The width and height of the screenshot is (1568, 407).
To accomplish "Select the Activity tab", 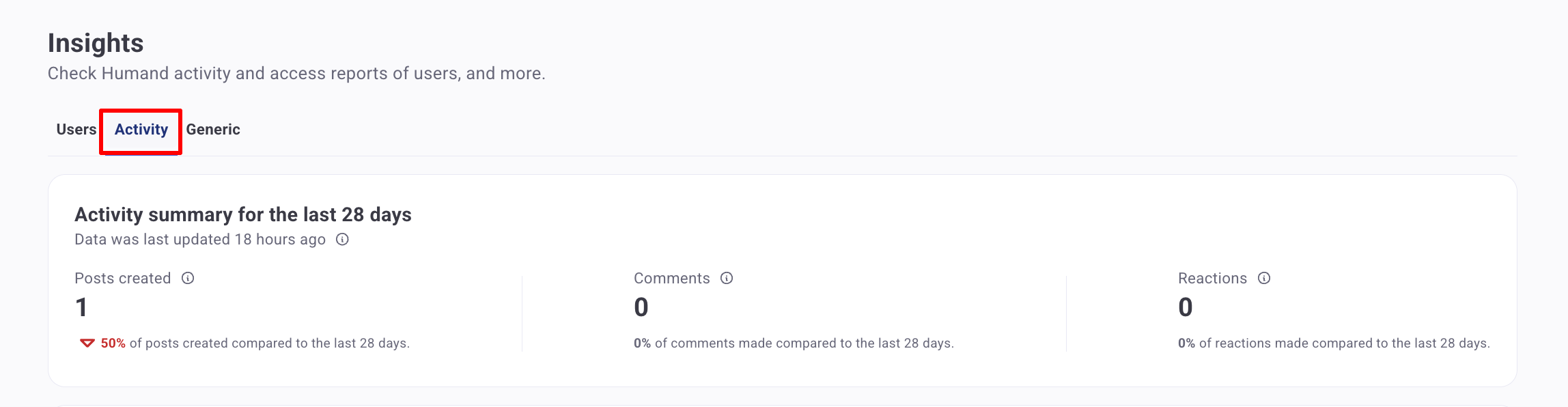I will [141, 130].
